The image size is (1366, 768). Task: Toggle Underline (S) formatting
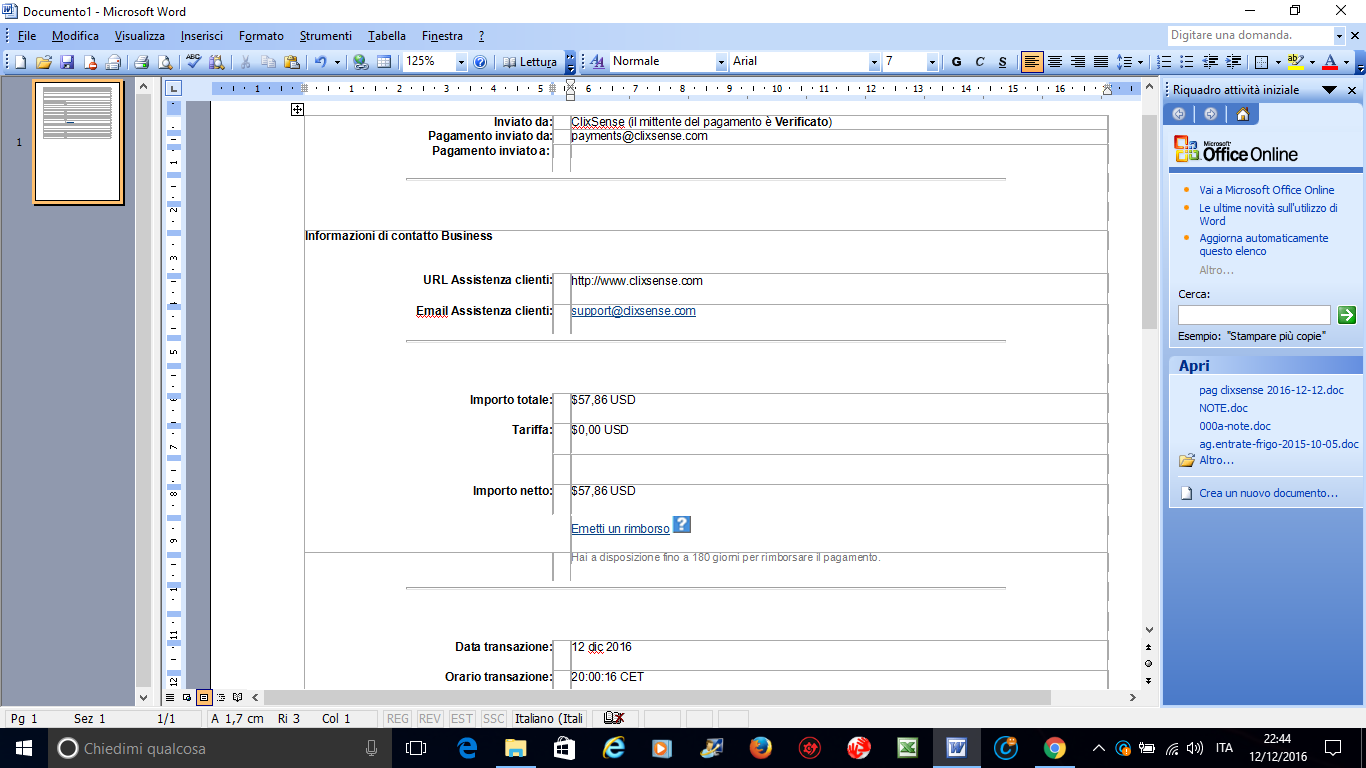(1003, 62)
